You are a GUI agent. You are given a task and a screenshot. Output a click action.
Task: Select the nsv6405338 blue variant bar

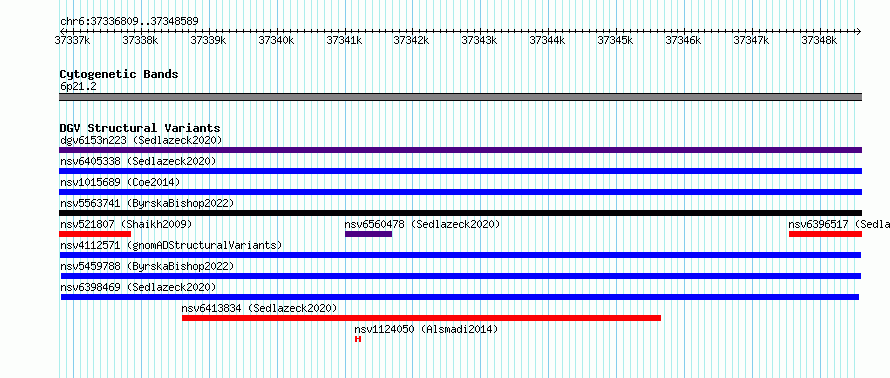[460, 171]
